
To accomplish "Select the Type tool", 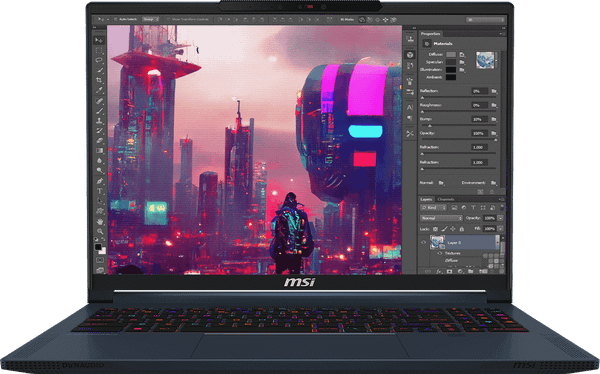I will coord(99,191).
